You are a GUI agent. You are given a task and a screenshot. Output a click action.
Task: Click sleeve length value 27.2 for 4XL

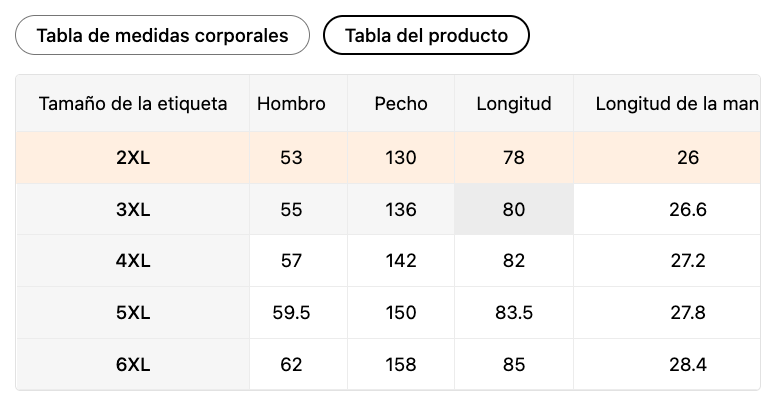(688, 261)
